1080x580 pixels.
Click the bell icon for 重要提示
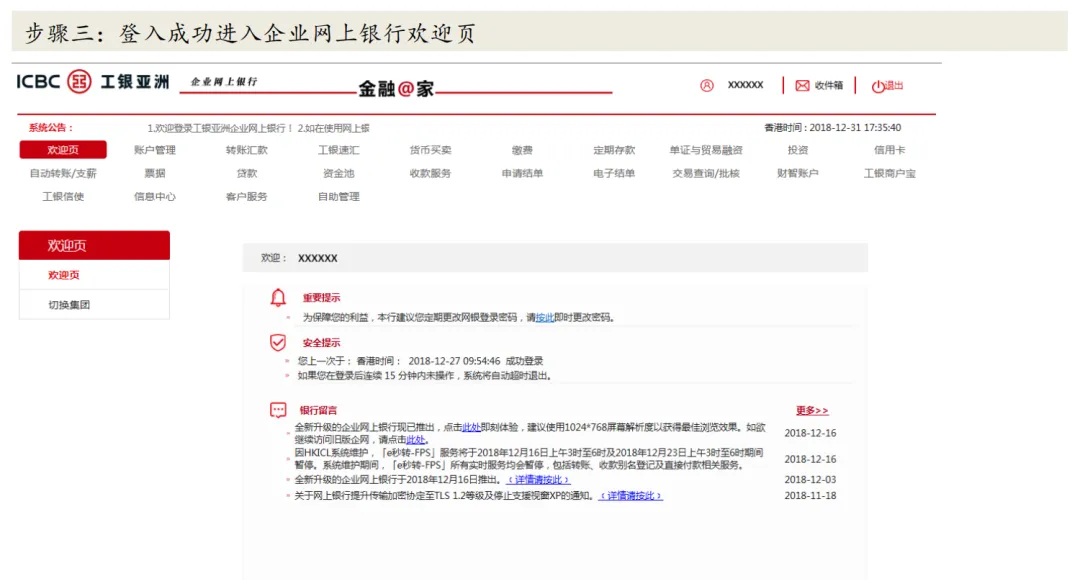pyautogui.click(x=278, y=298)
